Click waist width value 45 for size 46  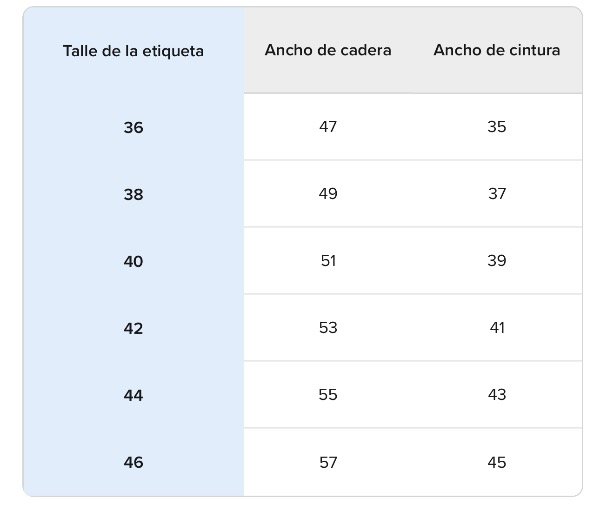coord(497,462)
